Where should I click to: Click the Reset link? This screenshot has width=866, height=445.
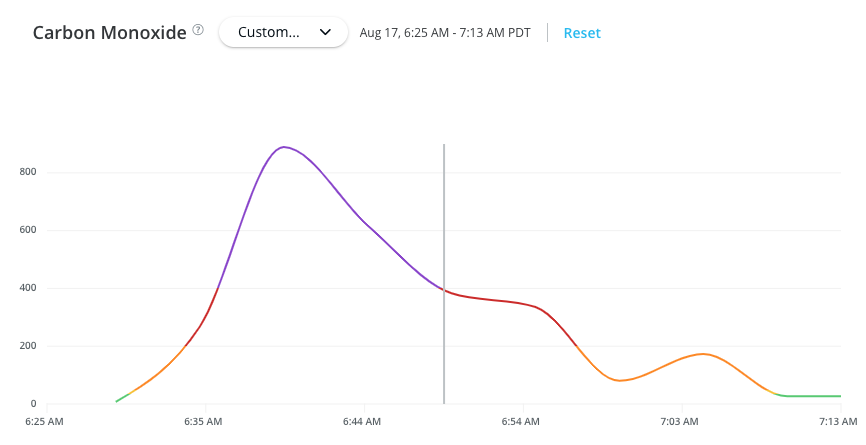point(582,32)
